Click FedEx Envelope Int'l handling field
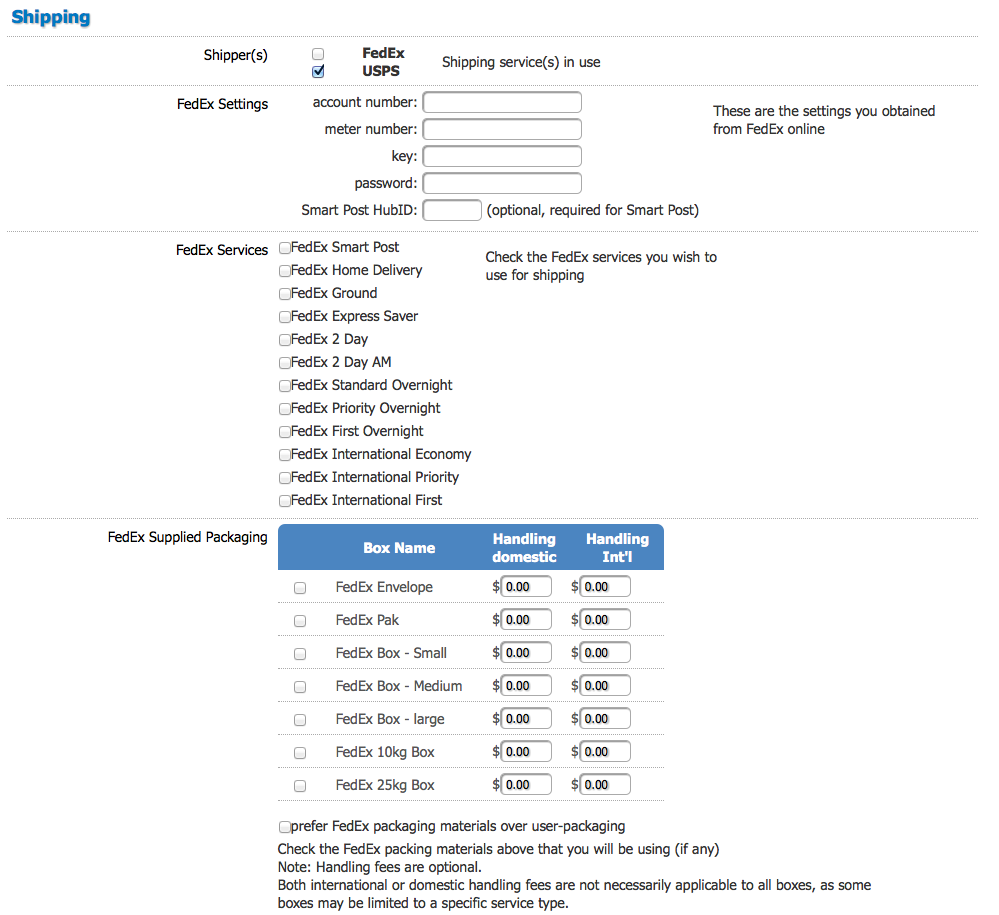Image resolution: width=999 pixels, height=915 pixels. [x=605, y=586]
